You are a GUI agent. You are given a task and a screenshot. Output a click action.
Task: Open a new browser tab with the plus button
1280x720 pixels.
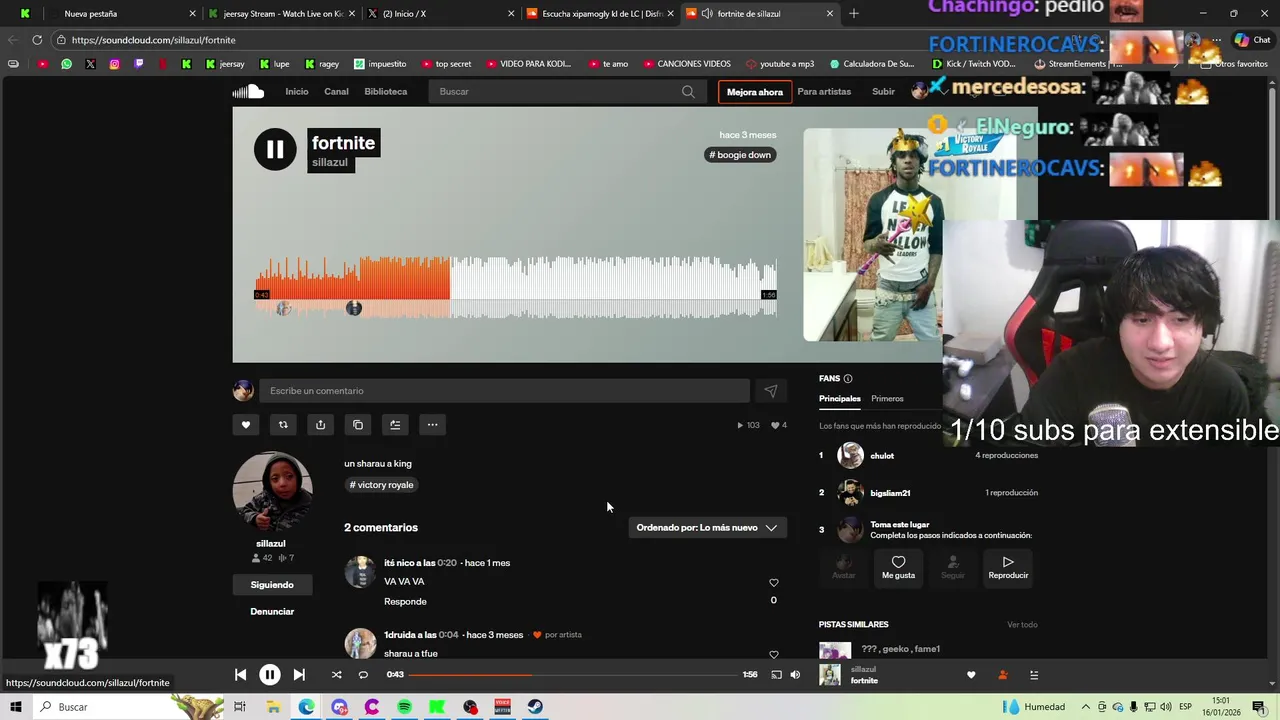coord(853,14)
